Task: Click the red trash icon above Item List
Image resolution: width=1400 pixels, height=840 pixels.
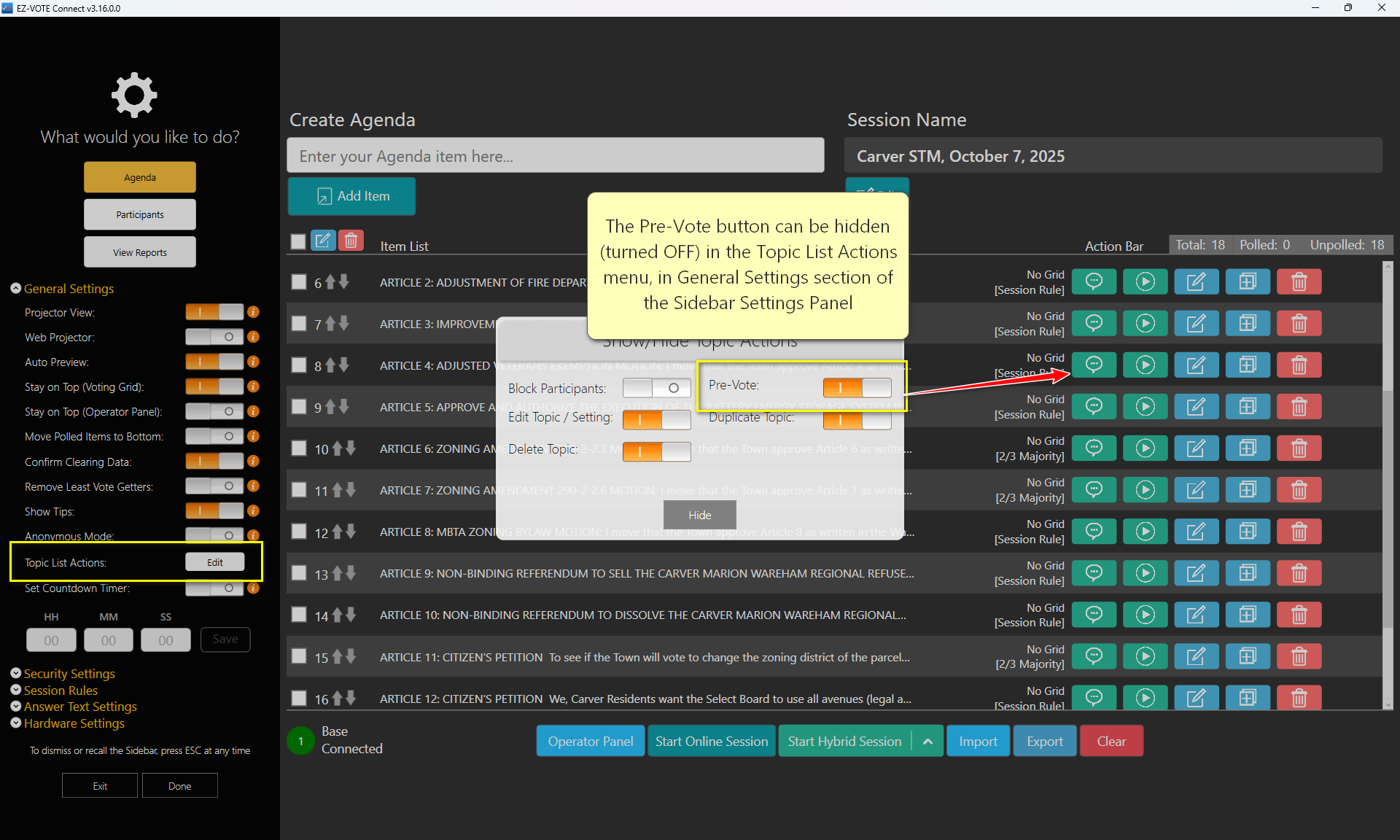Action: pos(351,241)
